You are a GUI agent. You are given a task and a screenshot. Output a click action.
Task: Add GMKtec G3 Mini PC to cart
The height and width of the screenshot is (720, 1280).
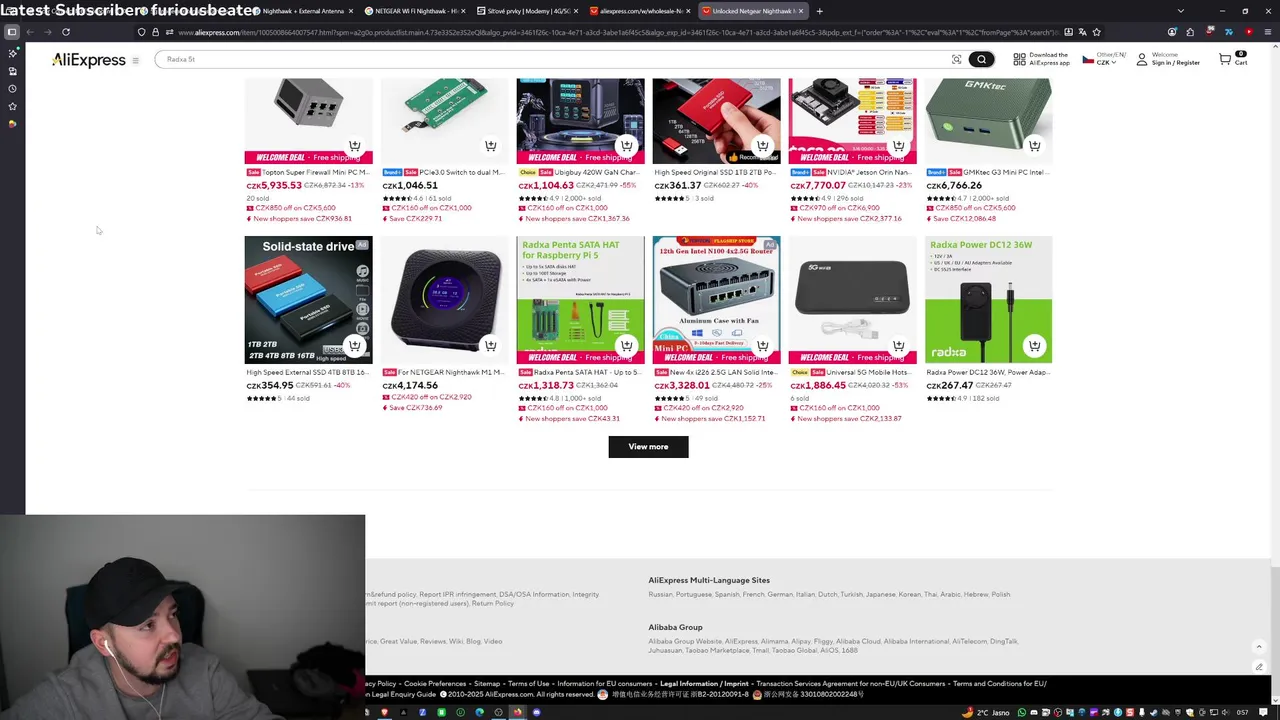pos(1034,146)
